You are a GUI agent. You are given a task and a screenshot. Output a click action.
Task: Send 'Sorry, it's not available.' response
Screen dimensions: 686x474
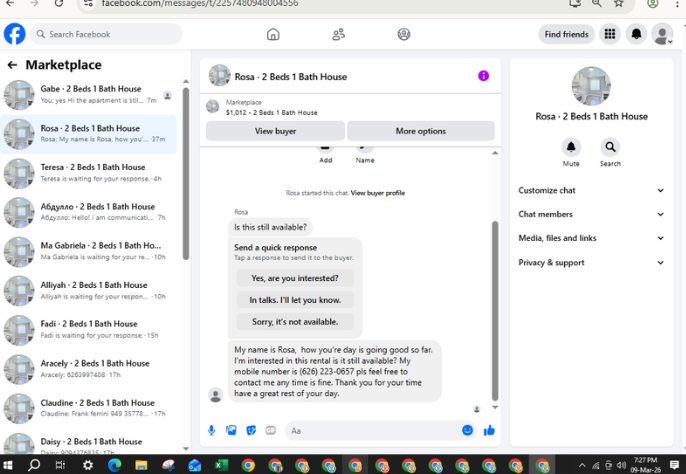295,322
